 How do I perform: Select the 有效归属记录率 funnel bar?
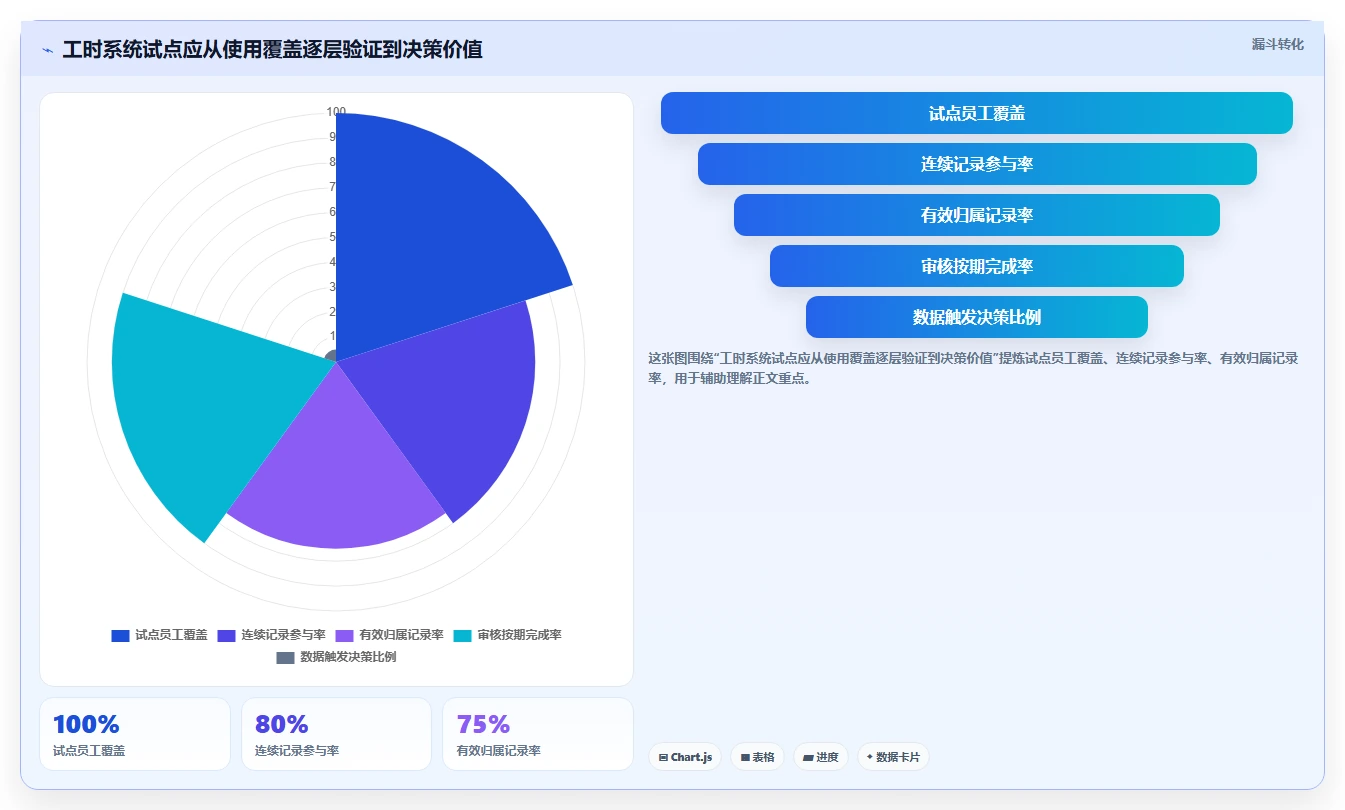tap(976, 215)
